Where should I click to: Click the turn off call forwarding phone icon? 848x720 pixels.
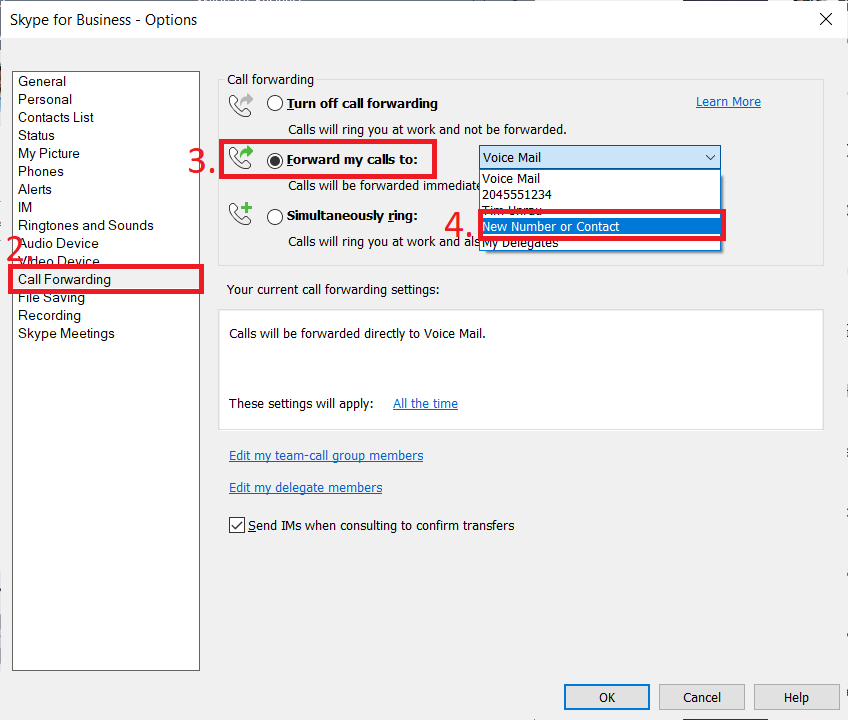pos(240,104)
